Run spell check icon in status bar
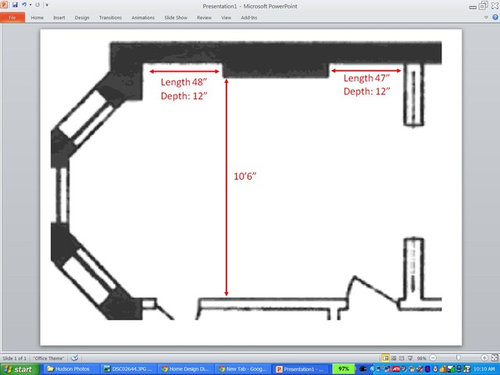This screenshot has height=375, width=500. [75, 358]
